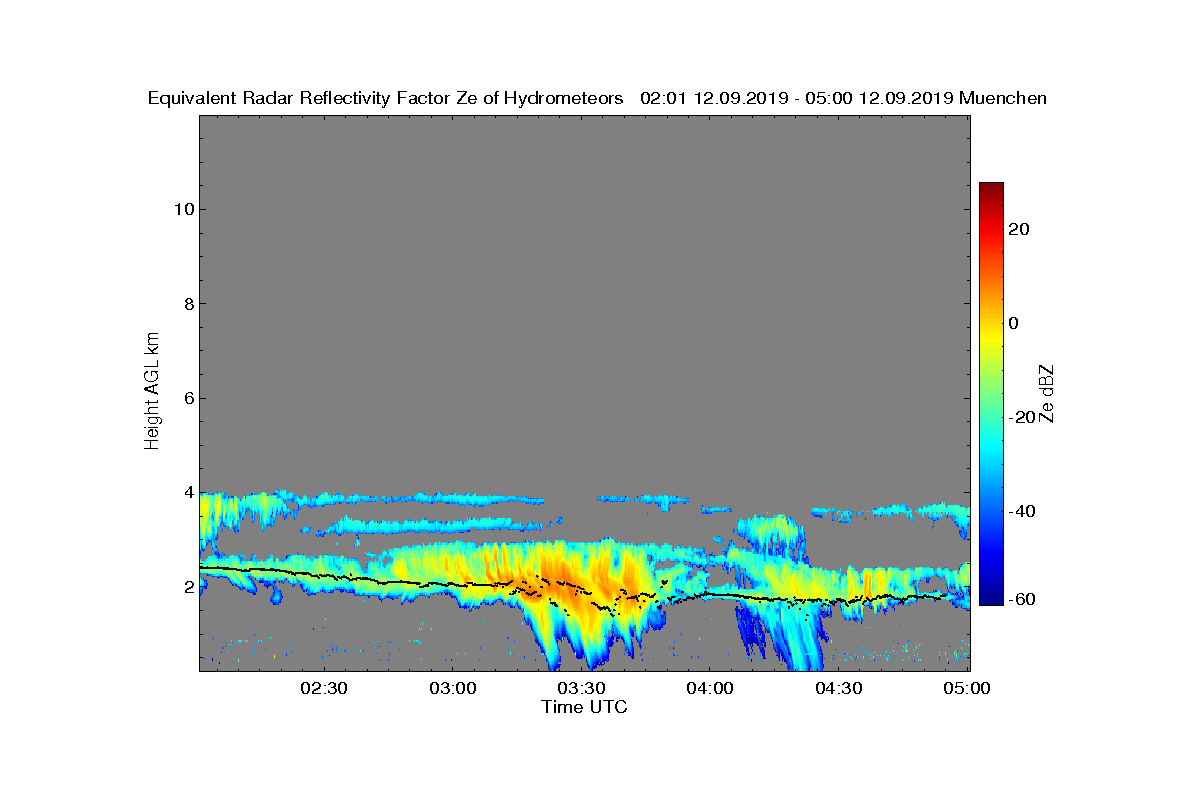Click the 03:30 time tick label
The width and height of the screenshot is (1200, 800).
pyautogui.click(x=581, y=688)
